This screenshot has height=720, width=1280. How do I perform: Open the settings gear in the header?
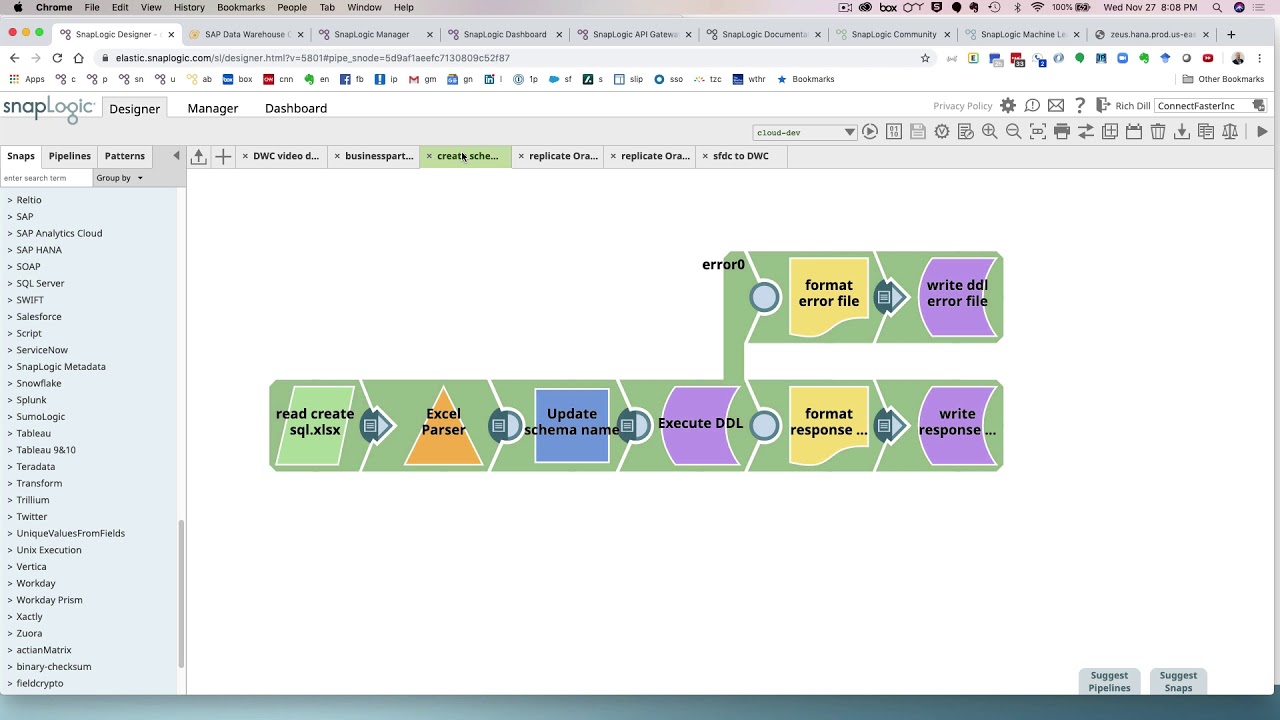point(1008,106)
